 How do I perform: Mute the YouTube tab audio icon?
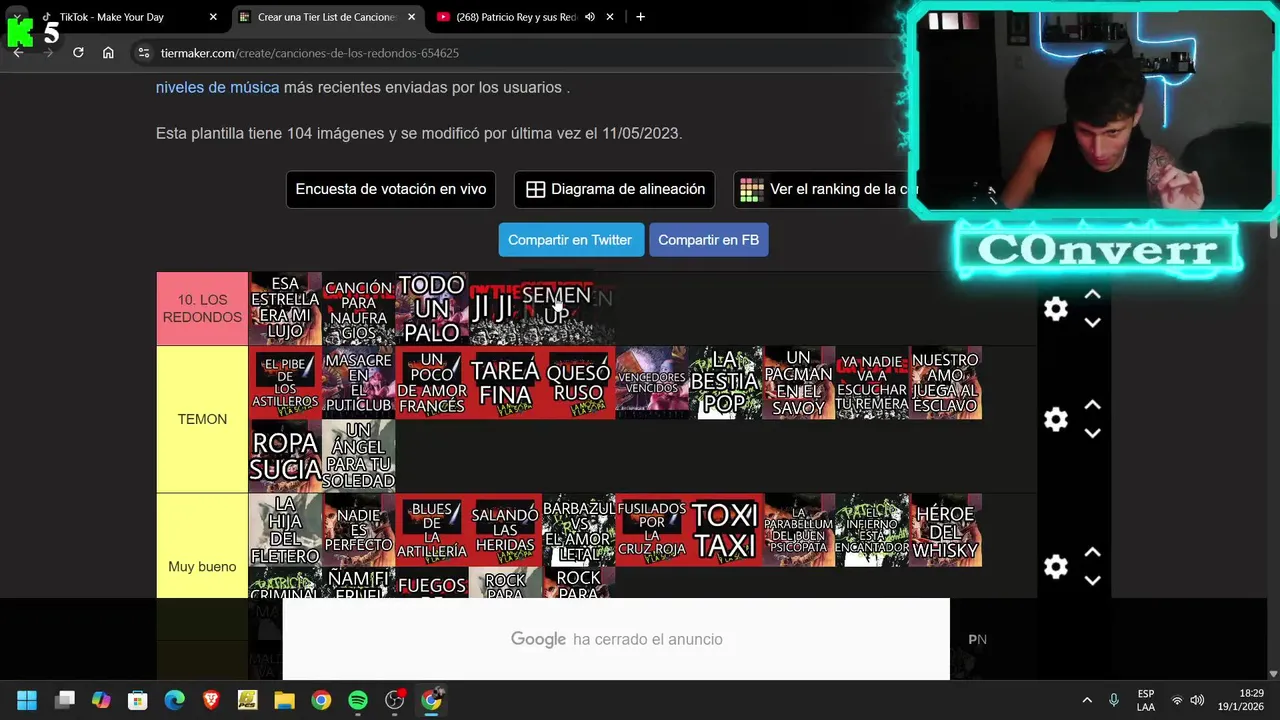point(590,17)
